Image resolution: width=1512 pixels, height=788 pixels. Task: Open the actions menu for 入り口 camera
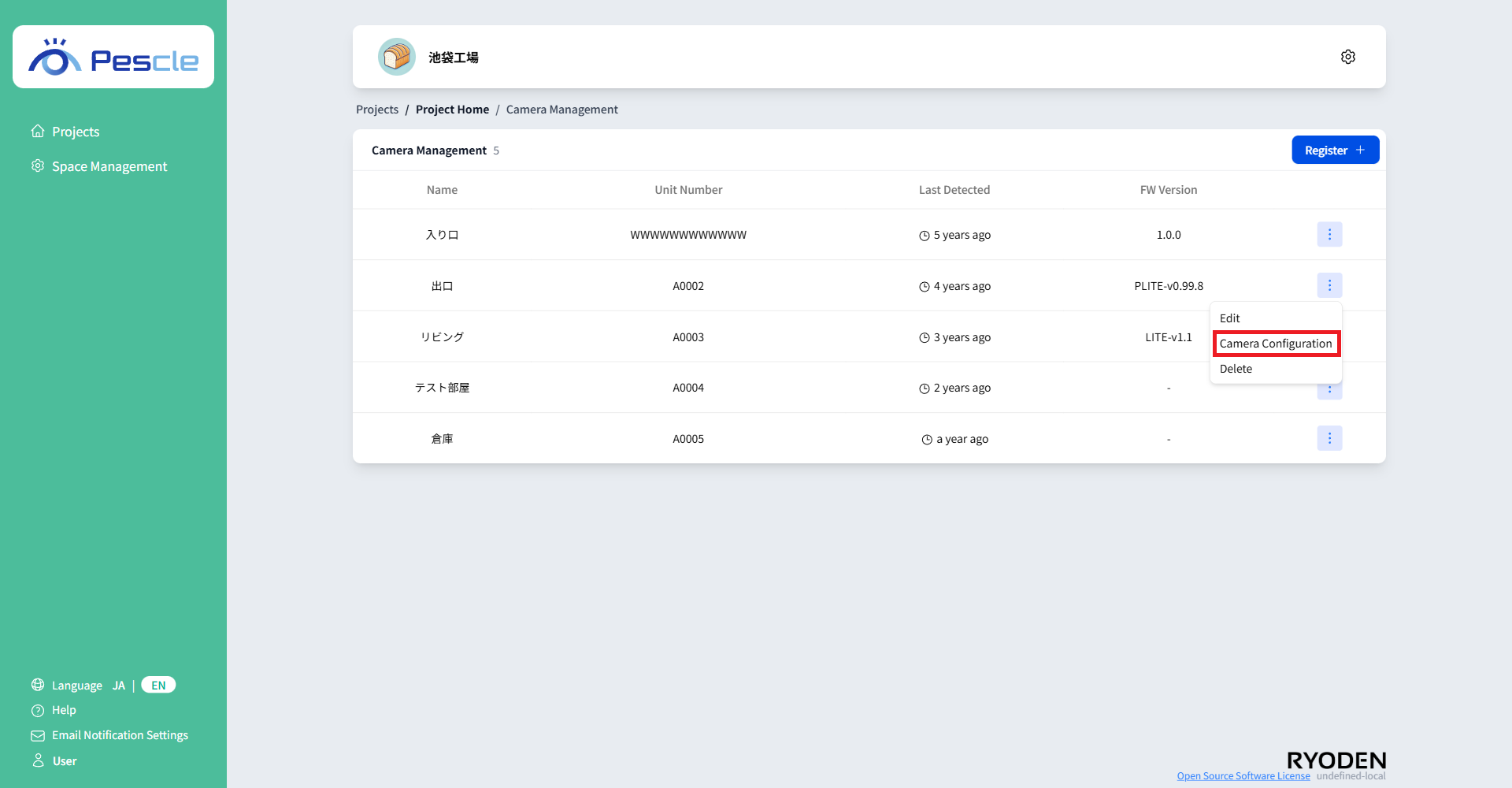tap(1329, 234)
